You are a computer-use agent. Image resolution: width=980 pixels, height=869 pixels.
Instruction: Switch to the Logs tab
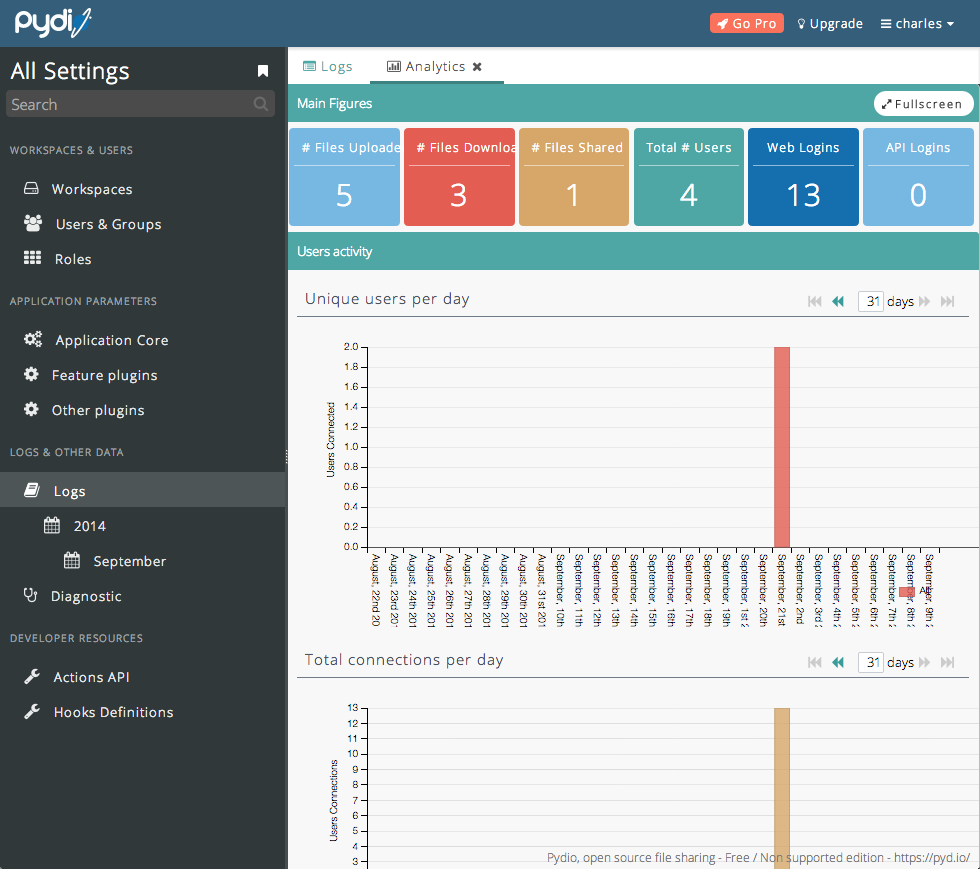[327, 67]
